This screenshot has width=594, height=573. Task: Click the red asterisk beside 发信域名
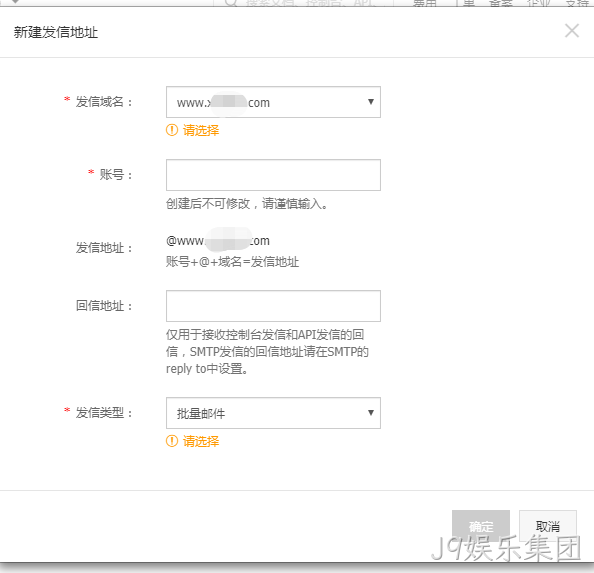(x=67, y=100)
